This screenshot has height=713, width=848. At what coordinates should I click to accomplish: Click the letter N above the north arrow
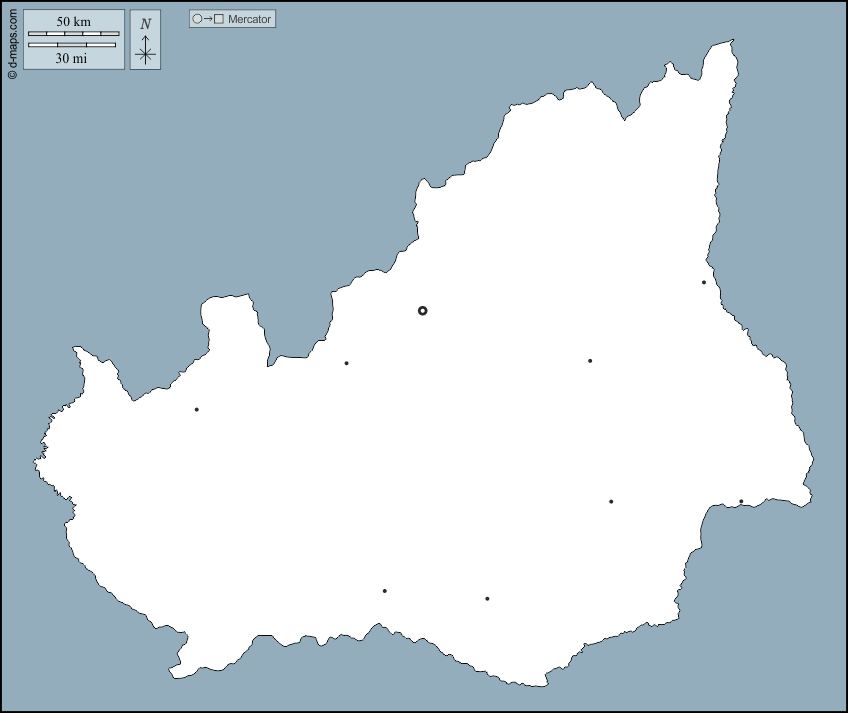pos(145,24)
